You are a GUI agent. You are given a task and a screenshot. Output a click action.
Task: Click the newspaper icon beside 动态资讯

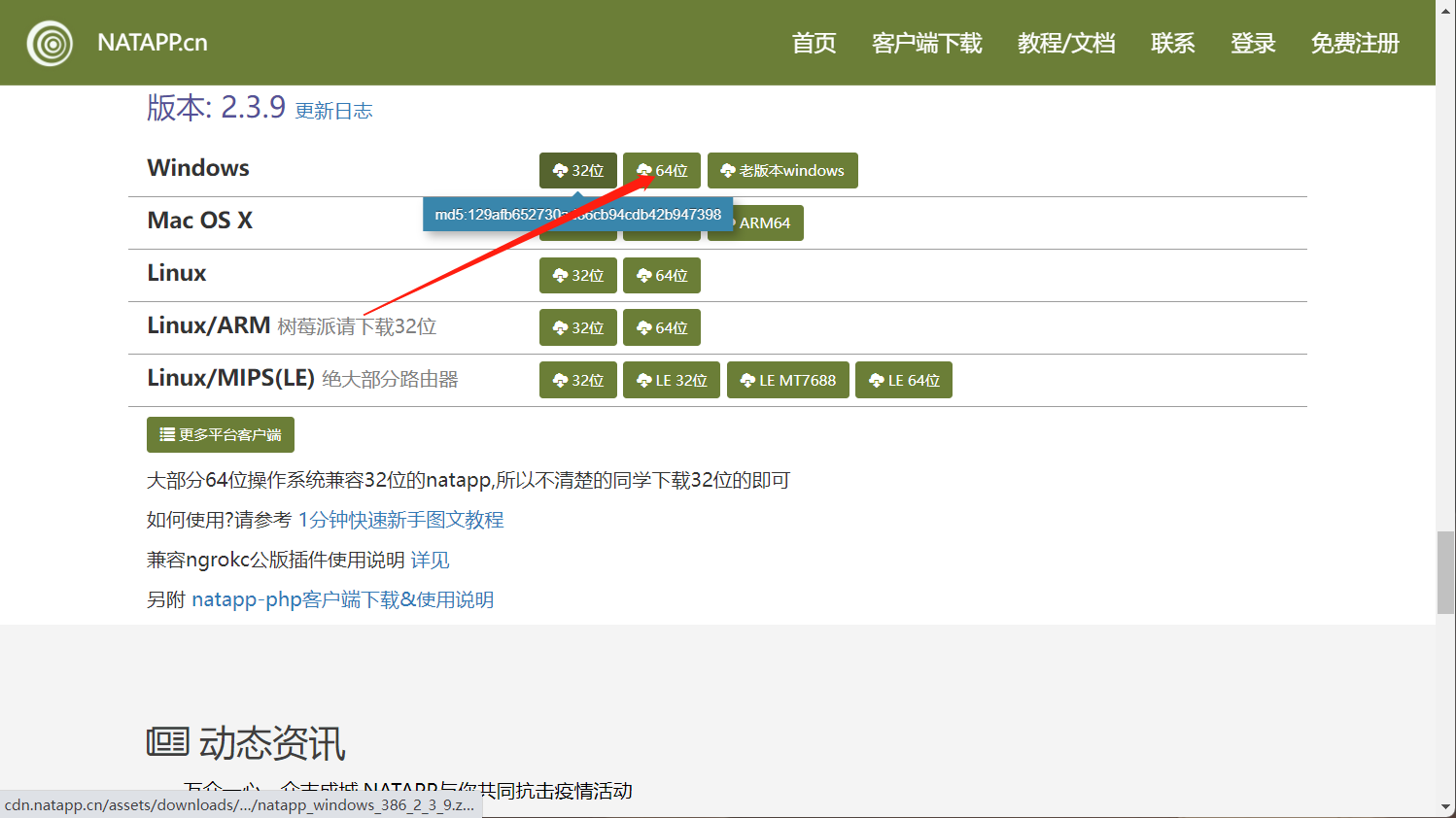coord(167,742)
